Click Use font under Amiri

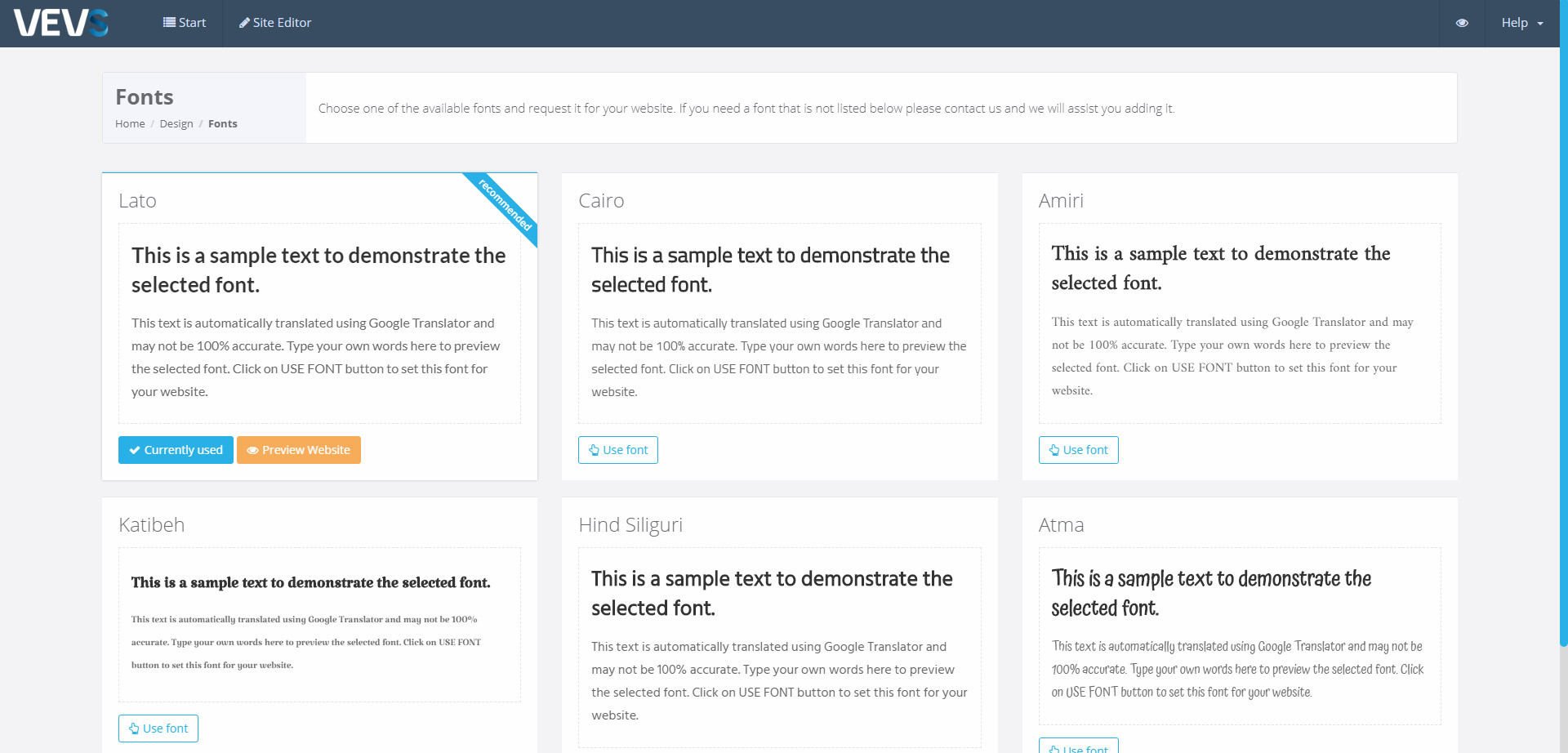pyautogui.click(x=1078, y=450)
